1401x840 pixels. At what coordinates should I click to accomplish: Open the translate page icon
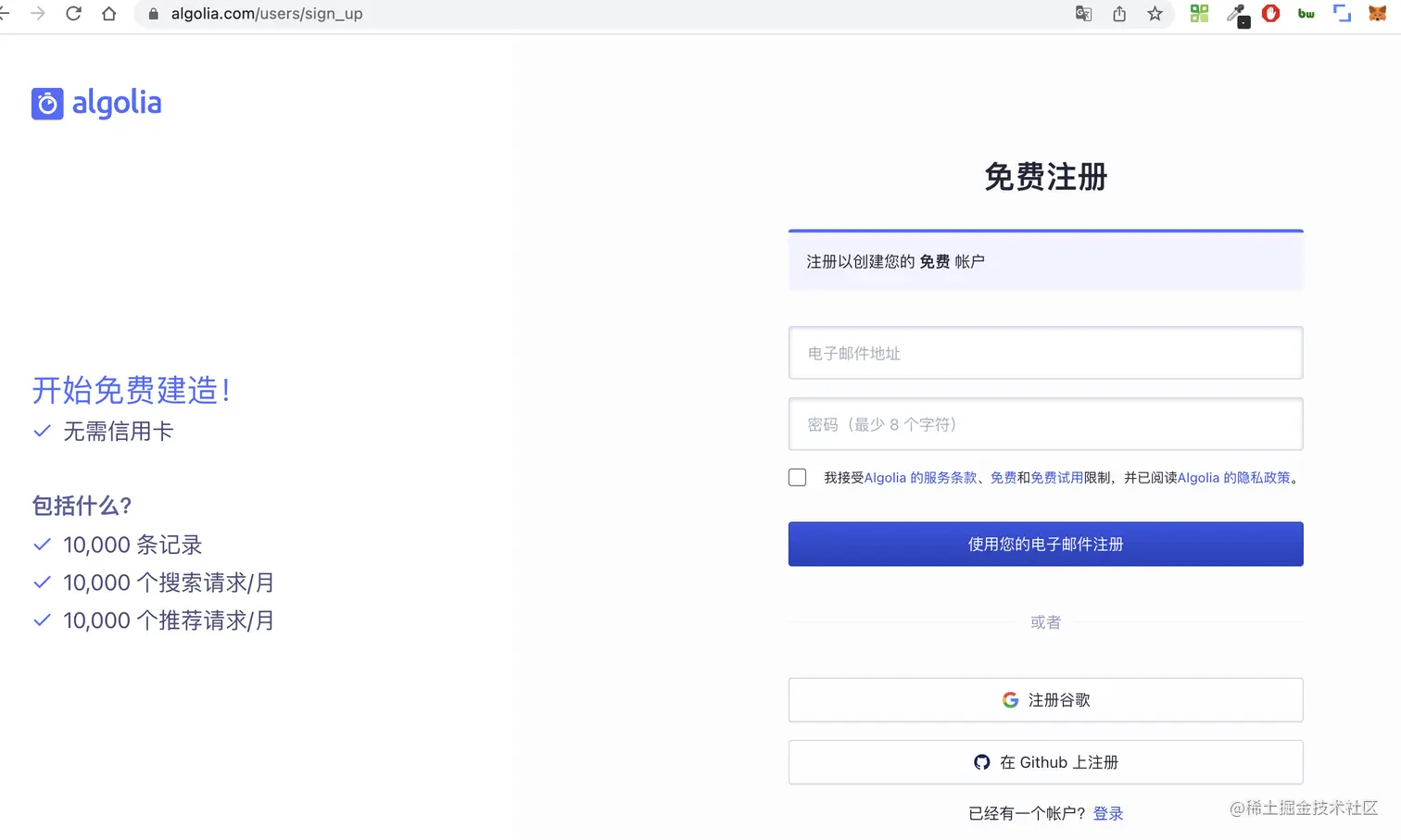coord(1083,14)
